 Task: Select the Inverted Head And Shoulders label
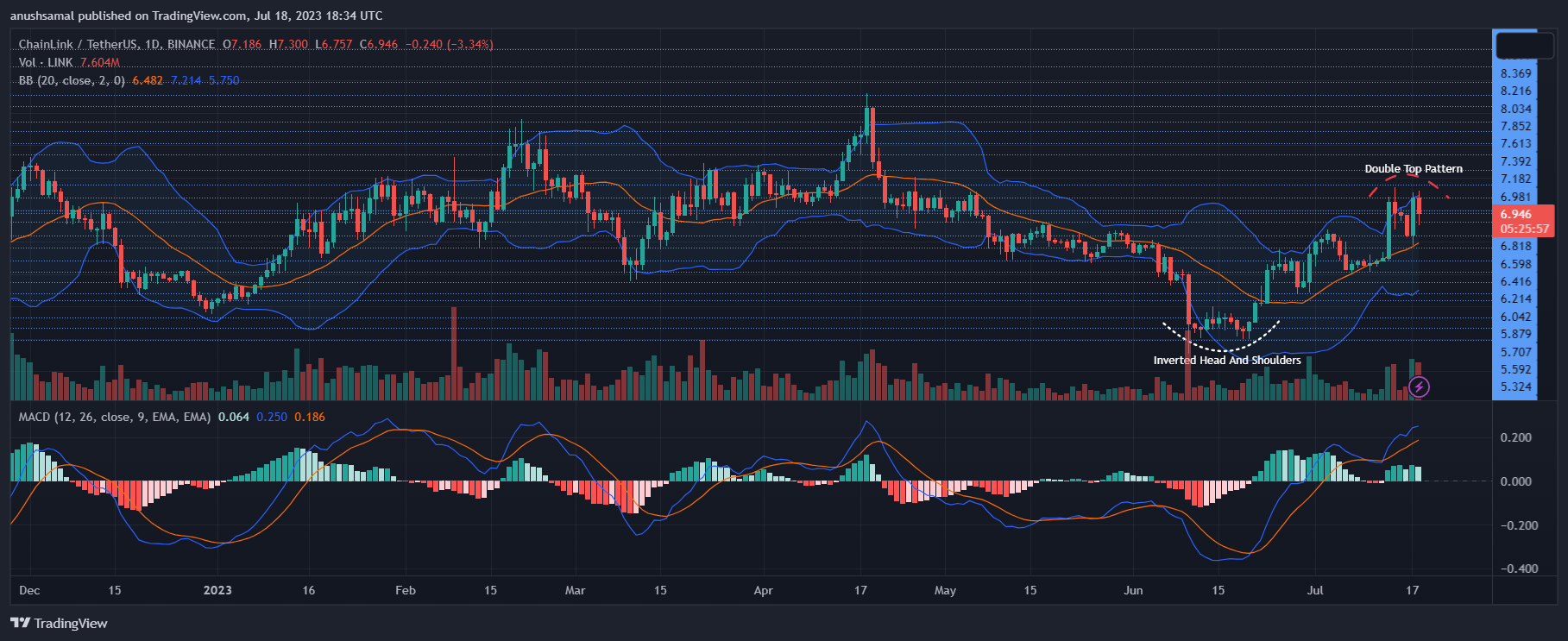1226,361
